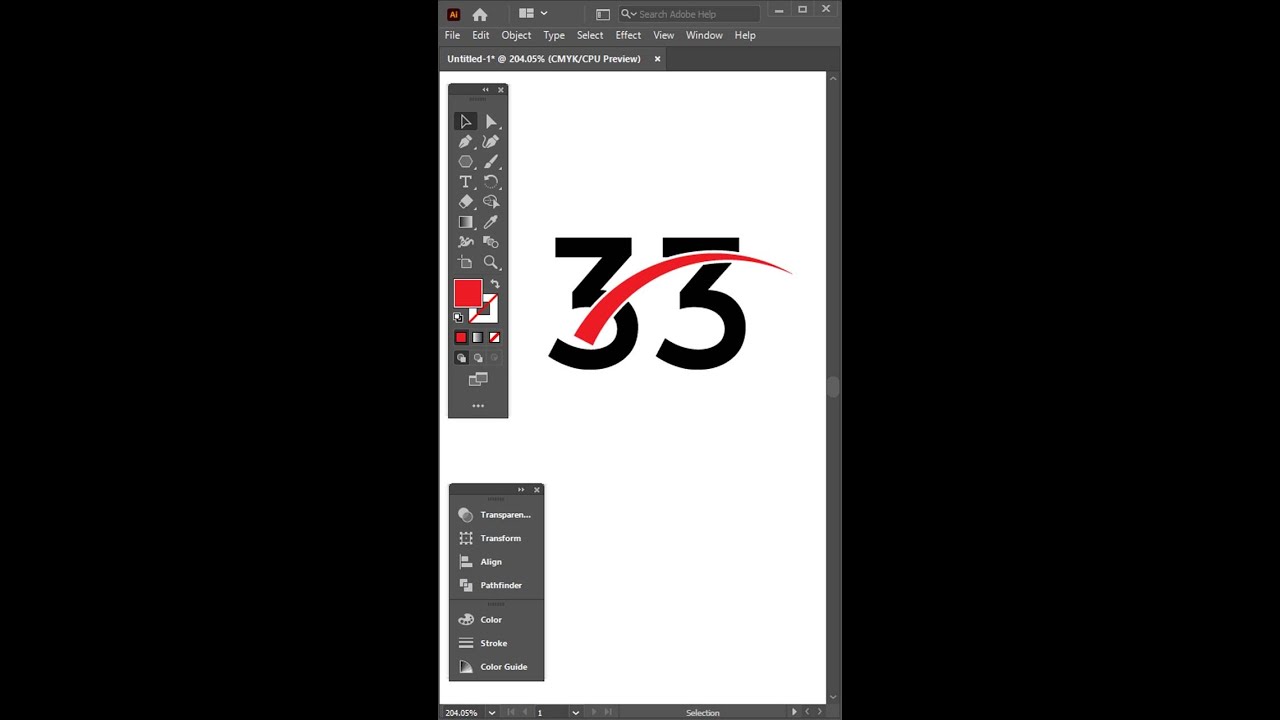
Task: Close the Untitled-1 document tab
Action: tap(657, 59)
